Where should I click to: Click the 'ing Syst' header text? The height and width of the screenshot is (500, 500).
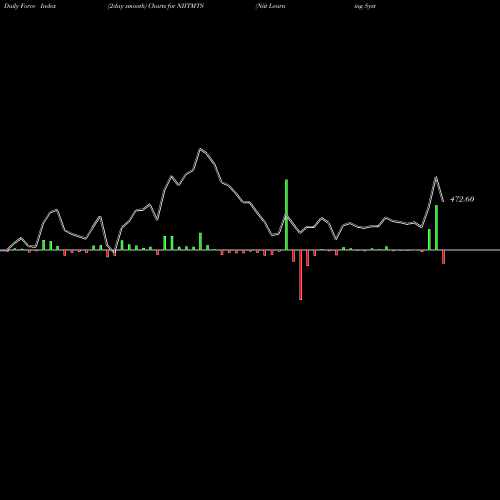[x=365, y=6]
